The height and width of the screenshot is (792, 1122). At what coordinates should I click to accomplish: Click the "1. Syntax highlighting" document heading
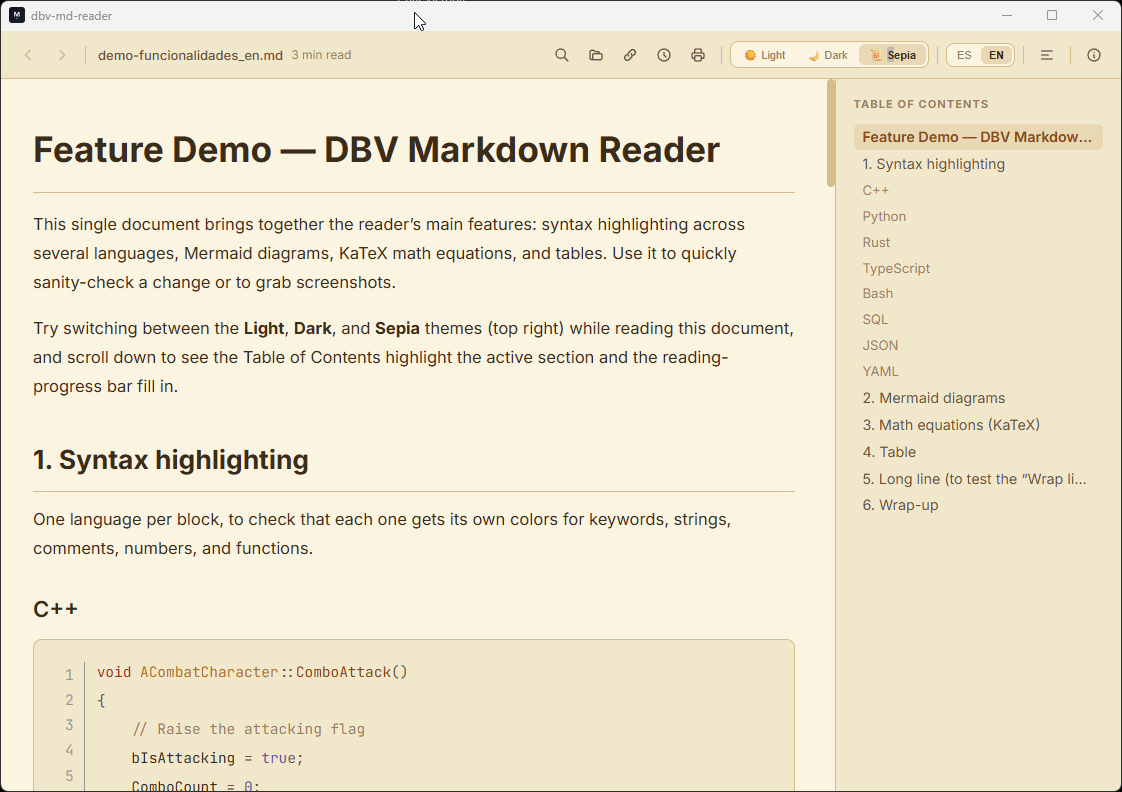coord(170,459)
